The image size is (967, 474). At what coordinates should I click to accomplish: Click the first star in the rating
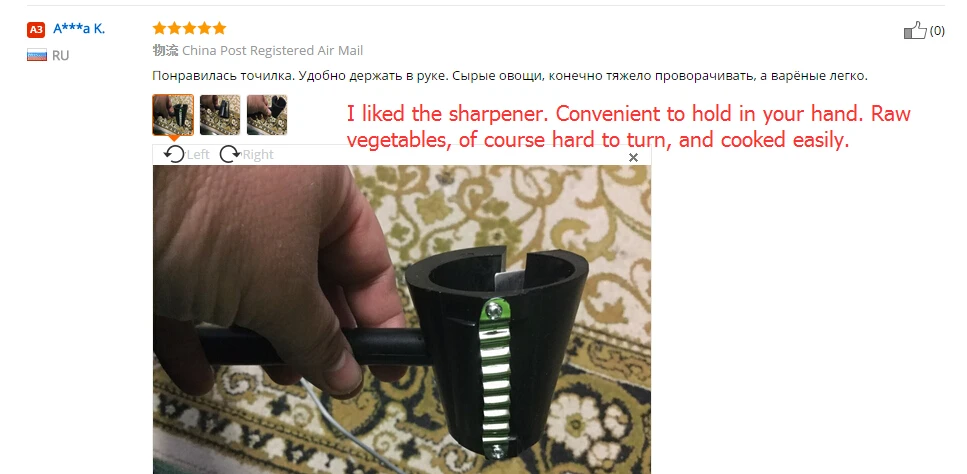coord(160,28)
